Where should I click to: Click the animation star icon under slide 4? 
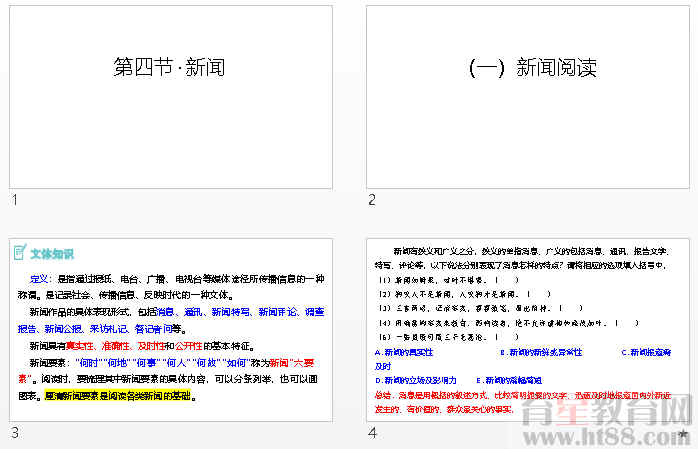(x=683, y=433)
